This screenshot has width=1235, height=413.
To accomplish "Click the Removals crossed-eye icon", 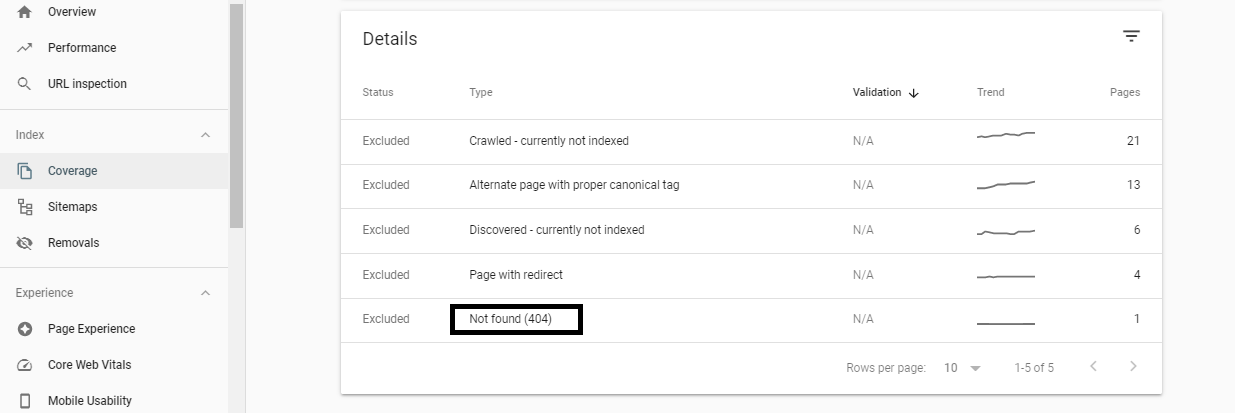I will pyautogui.click(x=25, y=243).
